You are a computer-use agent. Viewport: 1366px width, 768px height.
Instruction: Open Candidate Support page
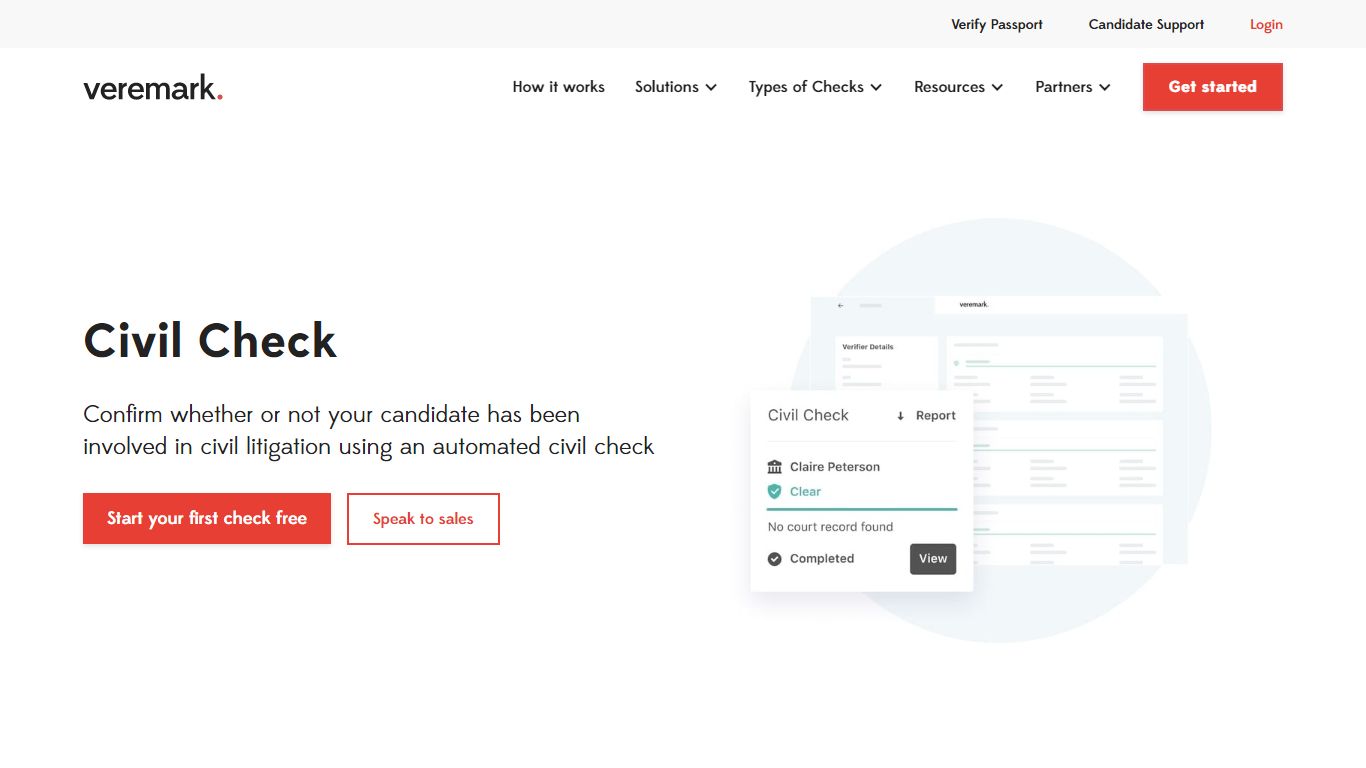coord(1146,24)
